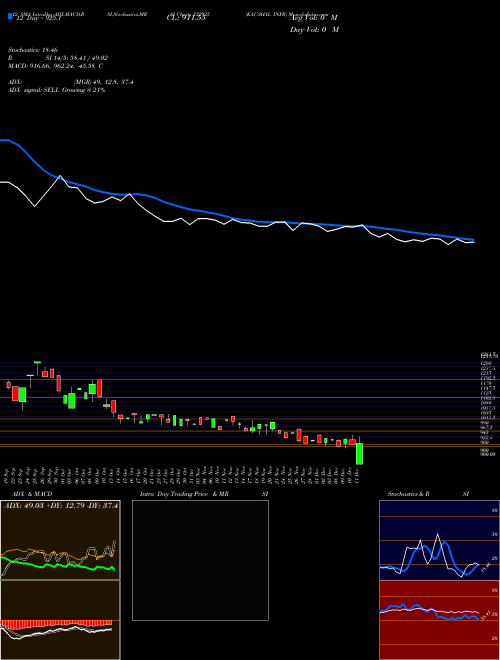Select the MACD 916.66, 962.24 values line
Screen dimensions: 500x660
click(55, 66)
